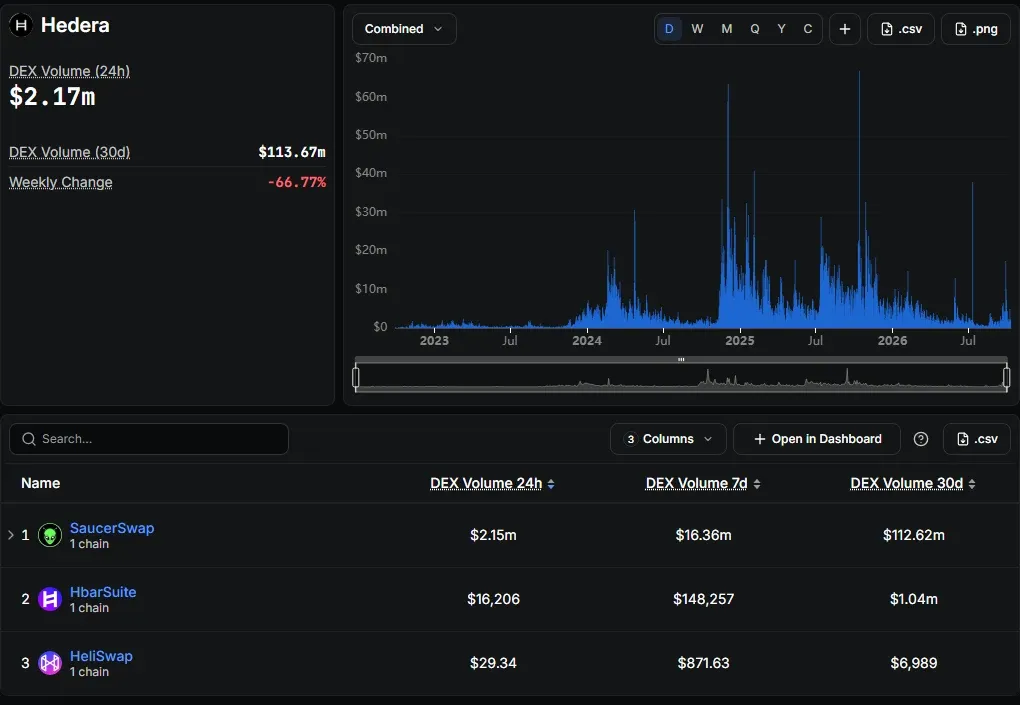Expand the SaucerSwap row chevron
The image size is (1020, 705).
click(x=10, y=535)
